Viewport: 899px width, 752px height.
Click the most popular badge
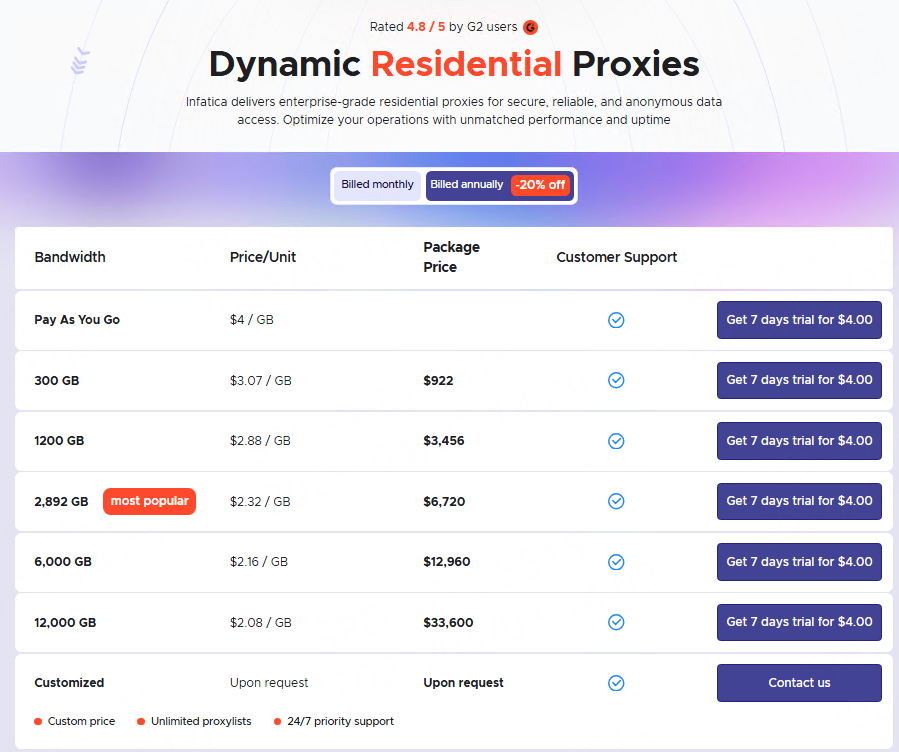tap(149, 501)
